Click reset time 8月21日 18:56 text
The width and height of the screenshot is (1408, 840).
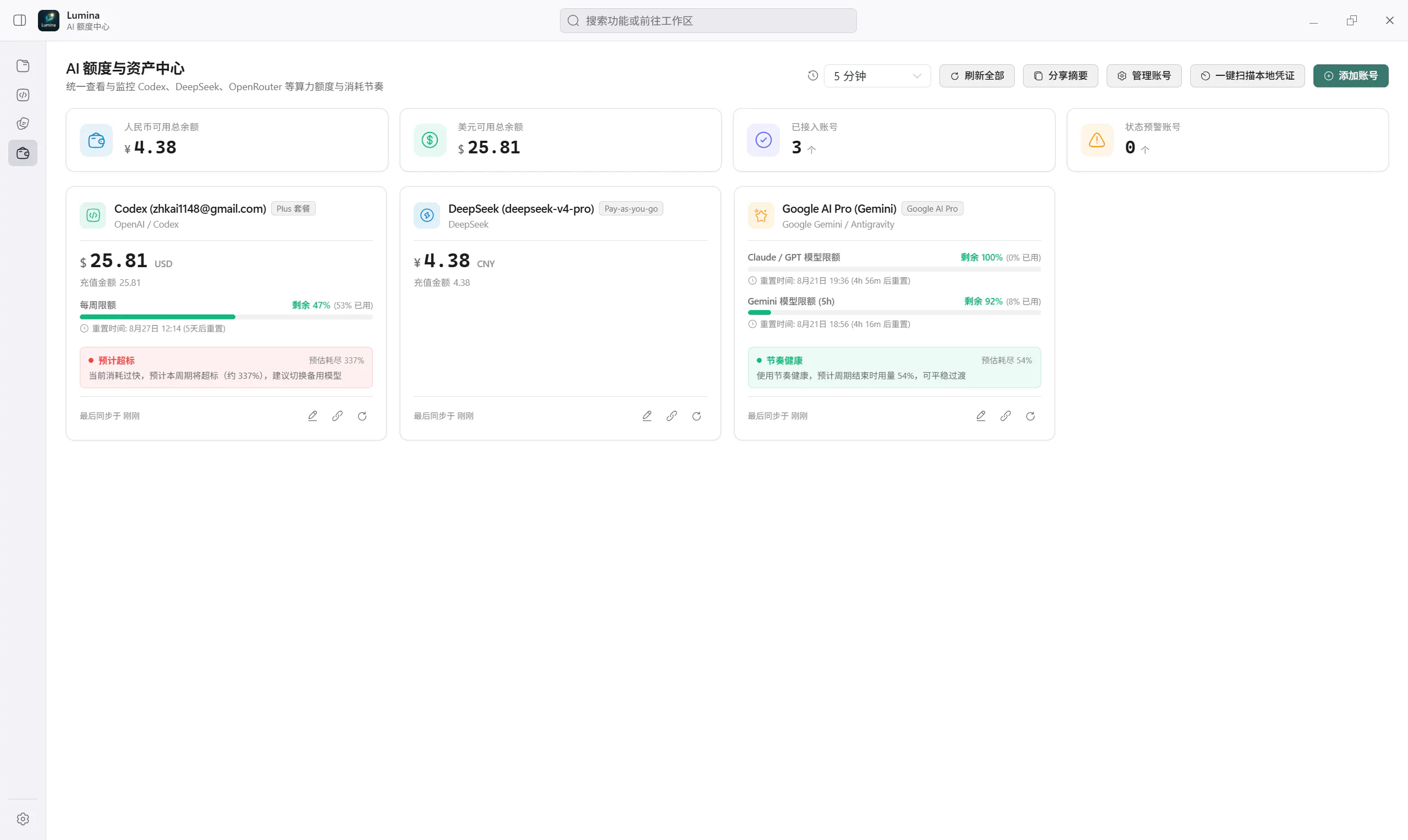(x=835, y=324)
